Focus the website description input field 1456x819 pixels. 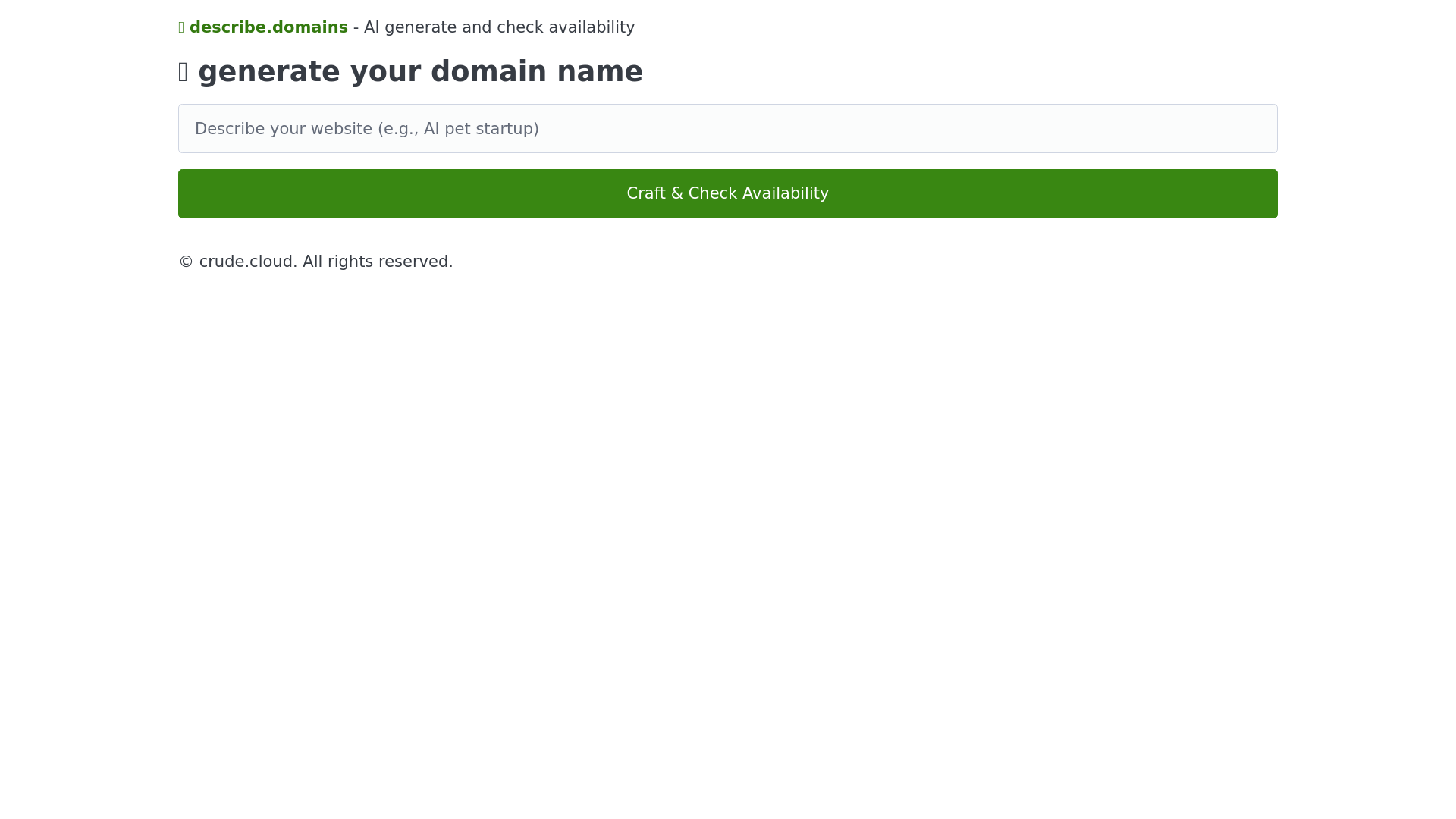[728, 129]
